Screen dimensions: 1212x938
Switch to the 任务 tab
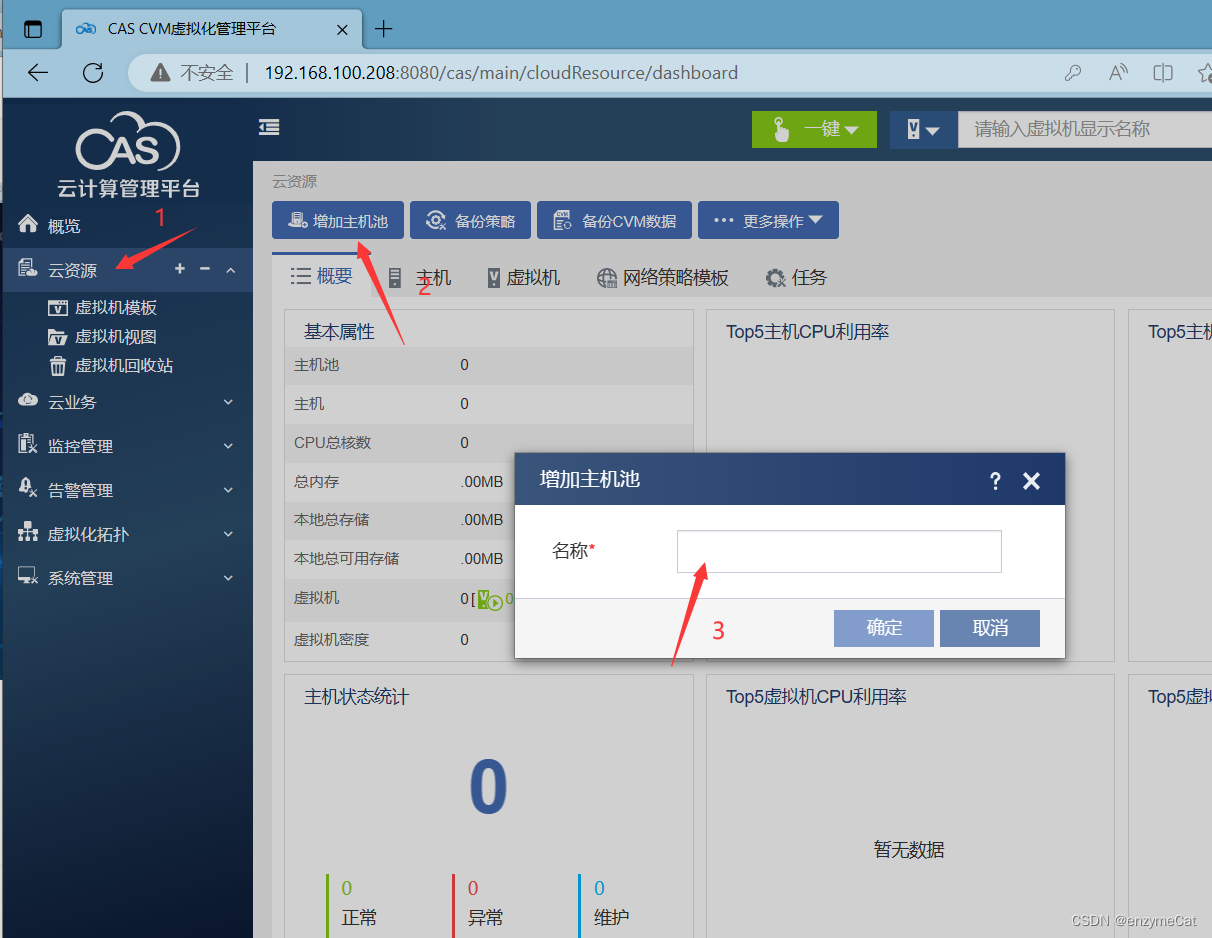point(796,277)
